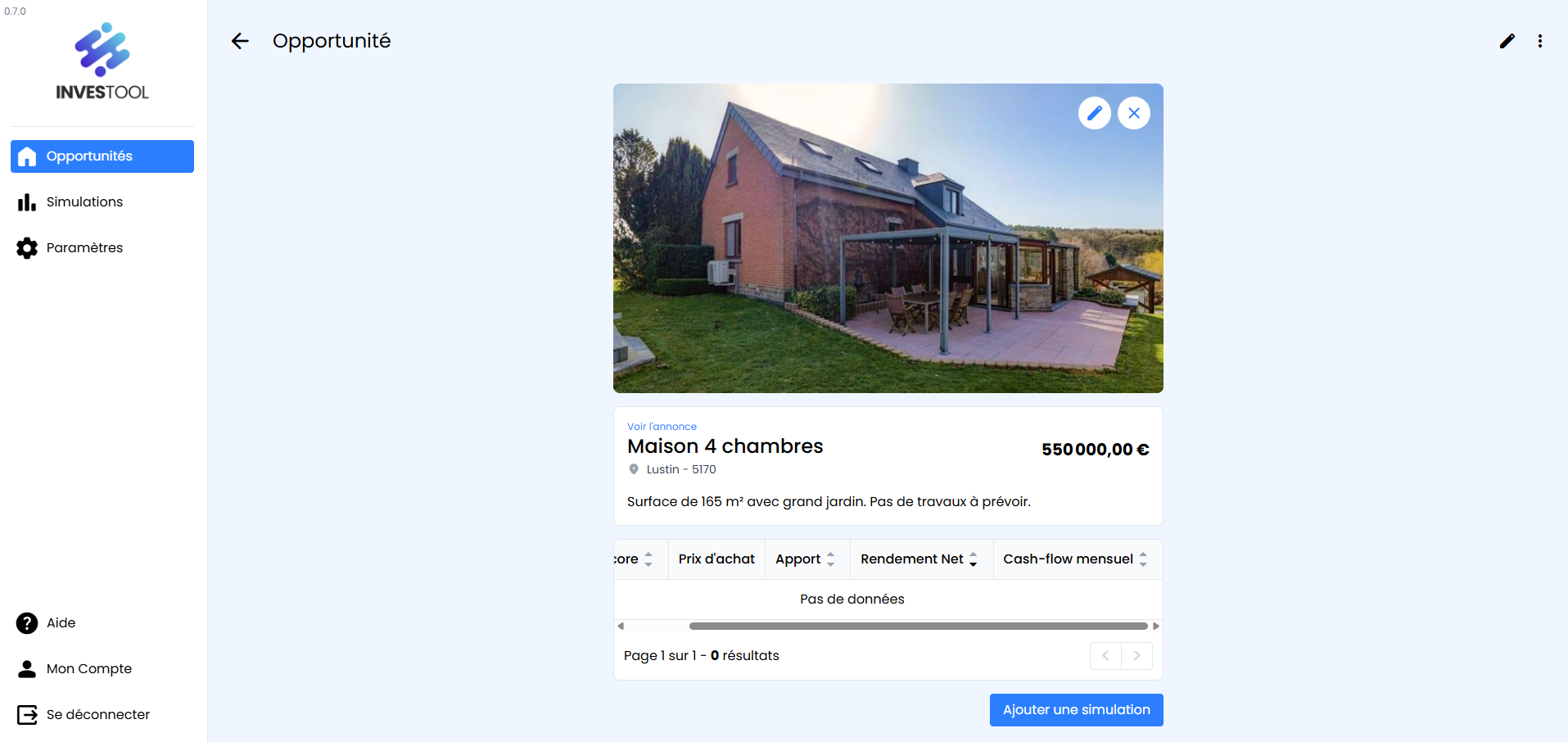Click the Investool logo
The width and height of the screenshot is (1568, 742).
(102, 61)
